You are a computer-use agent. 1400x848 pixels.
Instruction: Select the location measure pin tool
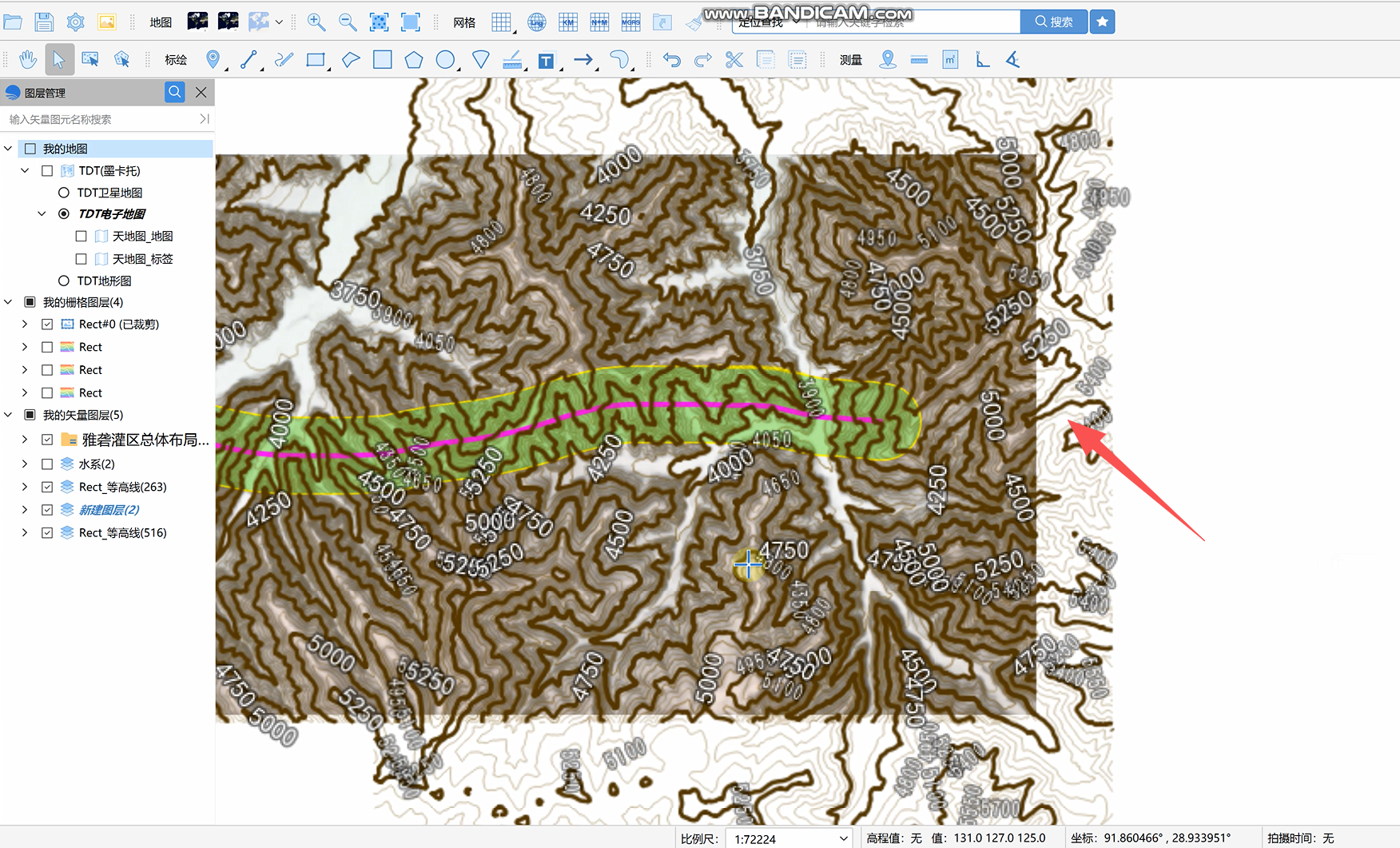[x=887, y=59]
